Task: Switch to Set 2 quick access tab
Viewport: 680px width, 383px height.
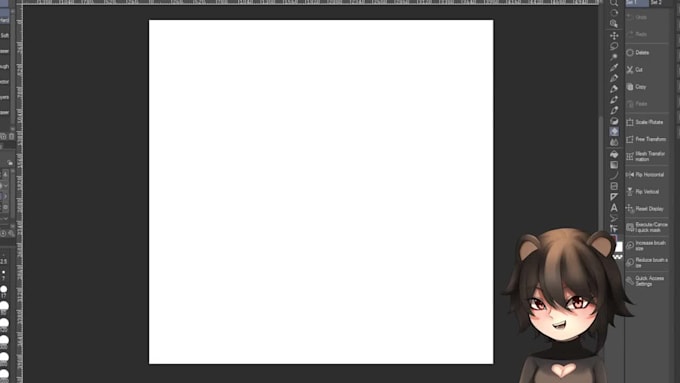Action: (657, 3)
